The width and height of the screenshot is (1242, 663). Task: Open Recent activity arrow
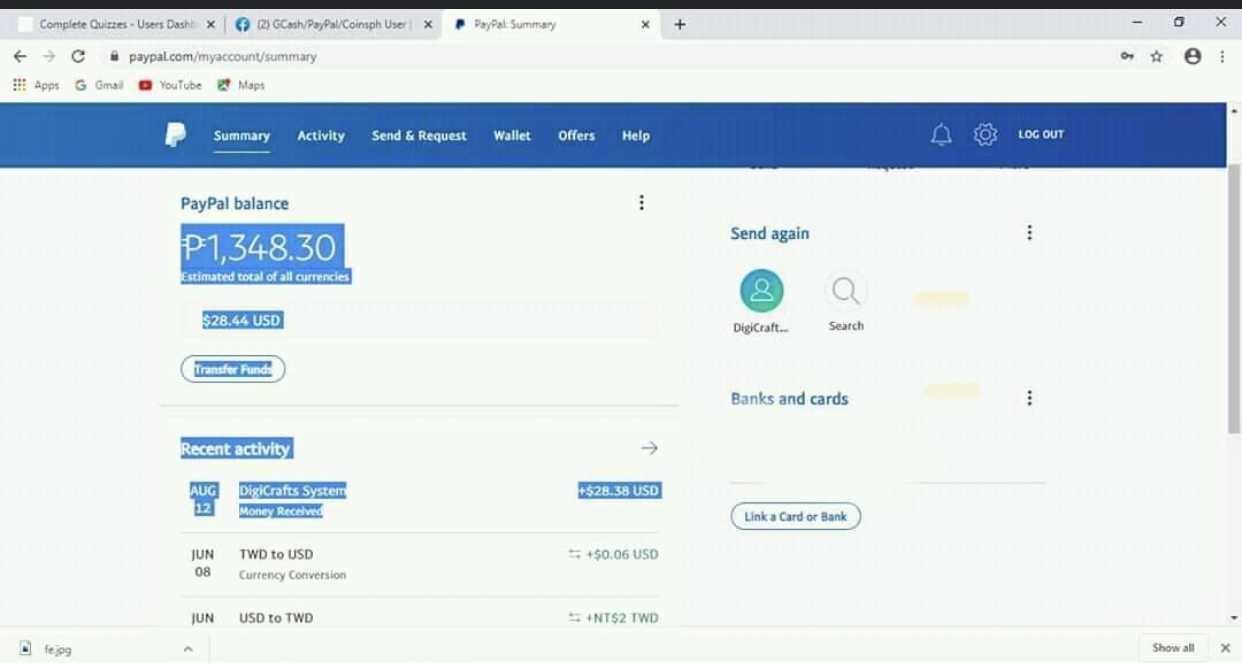pos(649,448)
